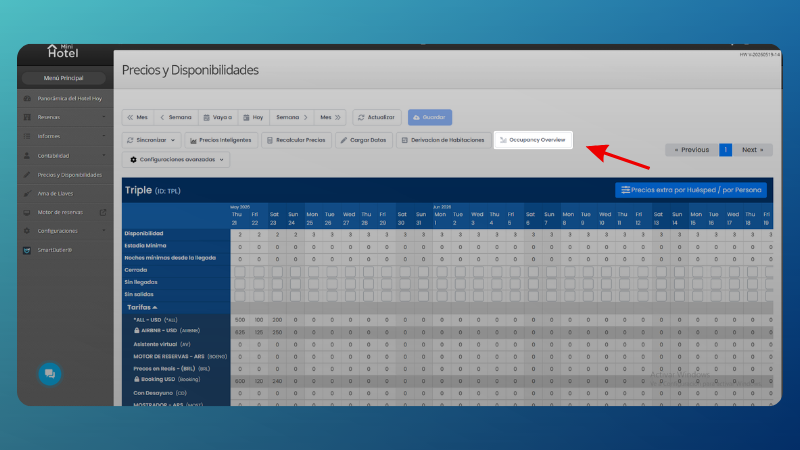This screenshot has height=450, width=800.
Task: Click *ALL - USD price 500 on Thu 21
Action: click(240, 320)
